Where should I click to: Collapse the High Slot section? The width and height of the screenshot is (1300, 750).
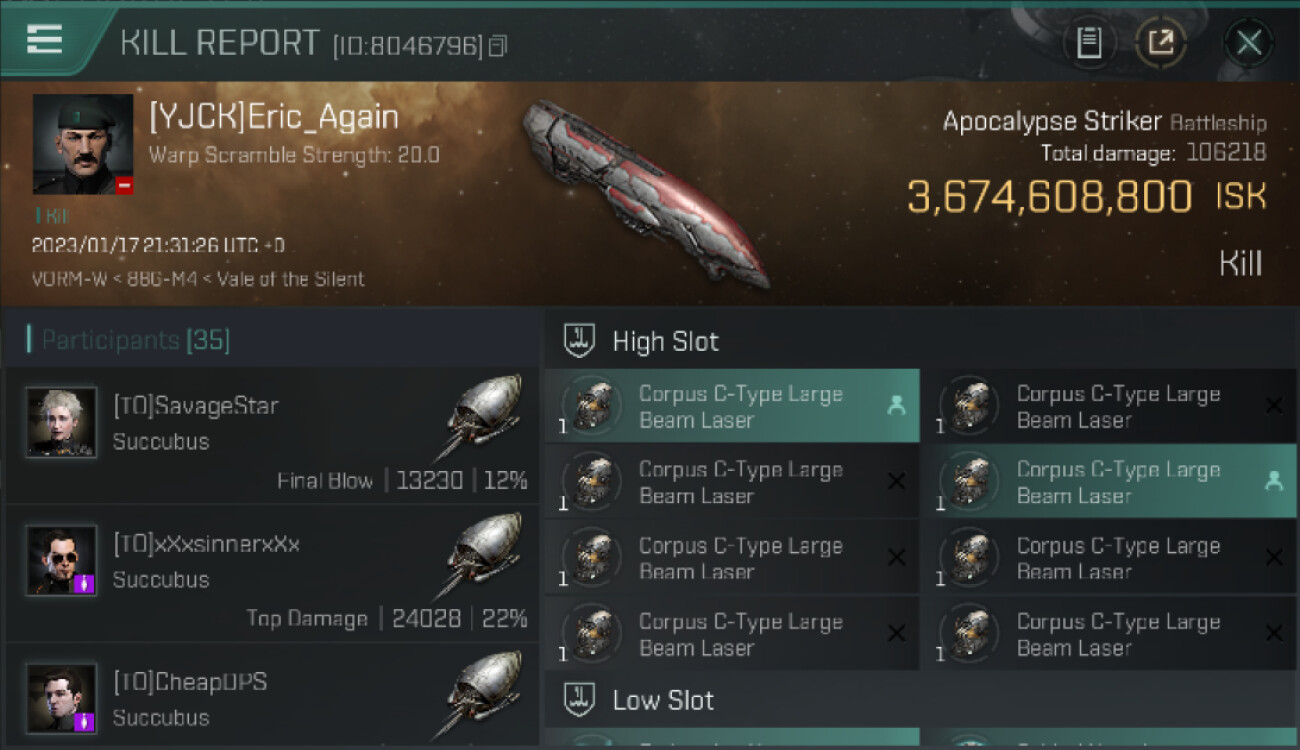[x=665, y=341]
